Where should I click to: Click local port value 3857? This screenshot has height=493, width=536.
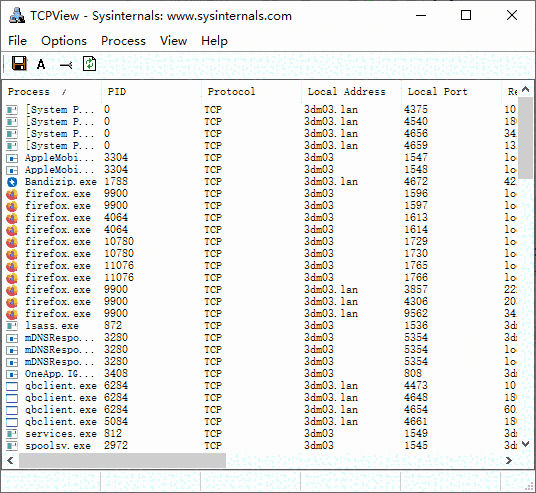pyautogui.click(x=416, y=290)
